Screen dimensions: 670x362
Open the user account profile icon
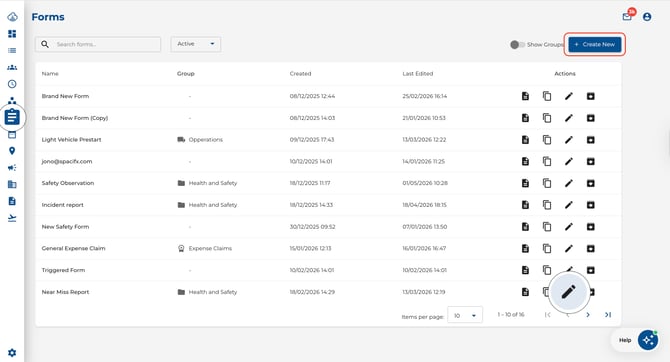point(647,17)
